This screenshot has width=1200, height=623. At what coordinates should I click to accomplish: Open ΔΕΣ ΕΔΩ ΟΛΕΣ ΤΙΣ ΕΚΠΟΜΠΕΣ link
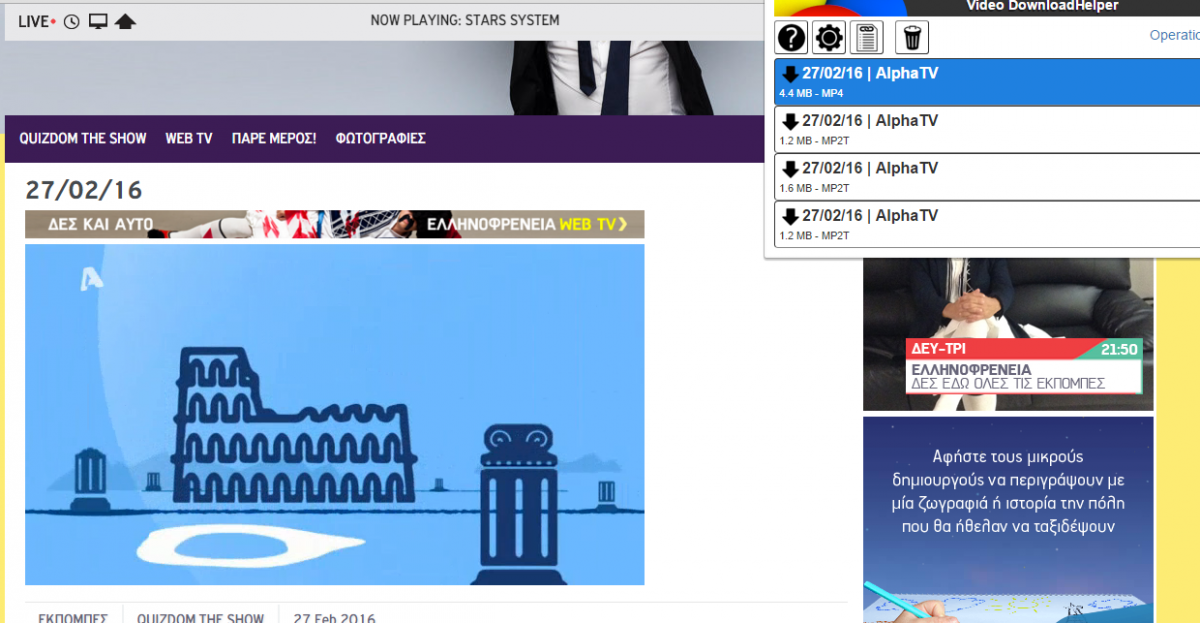coord(1008,384)
